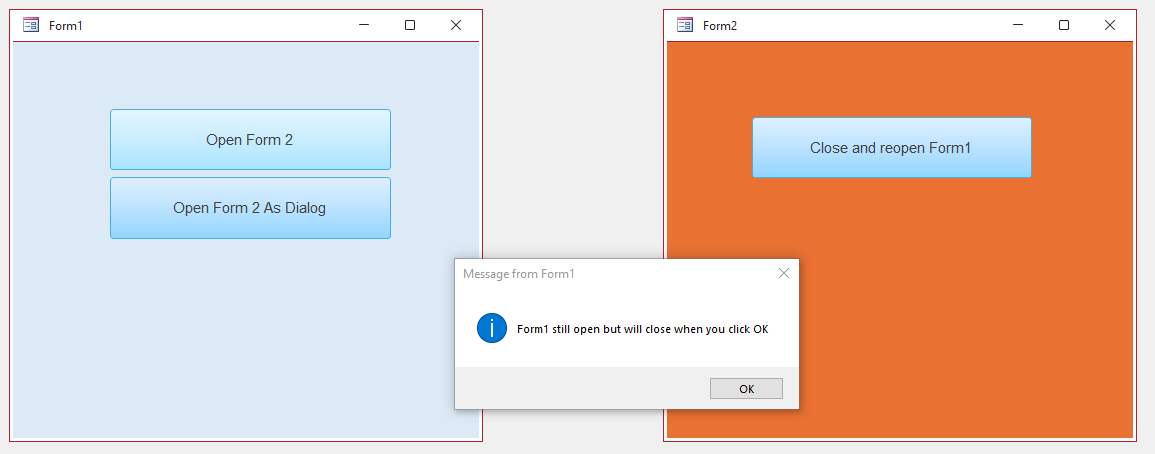Screen dimensions: 1155x454
Task: Close the Form2 window
Action: (x=1110, y=25)
